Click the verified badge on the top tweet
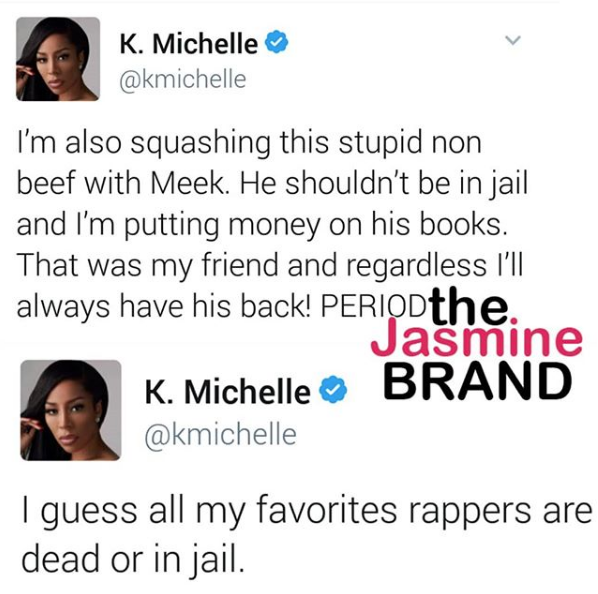This screenshot has height=594, width=598. pyautogui.click(x=276, y=42)
